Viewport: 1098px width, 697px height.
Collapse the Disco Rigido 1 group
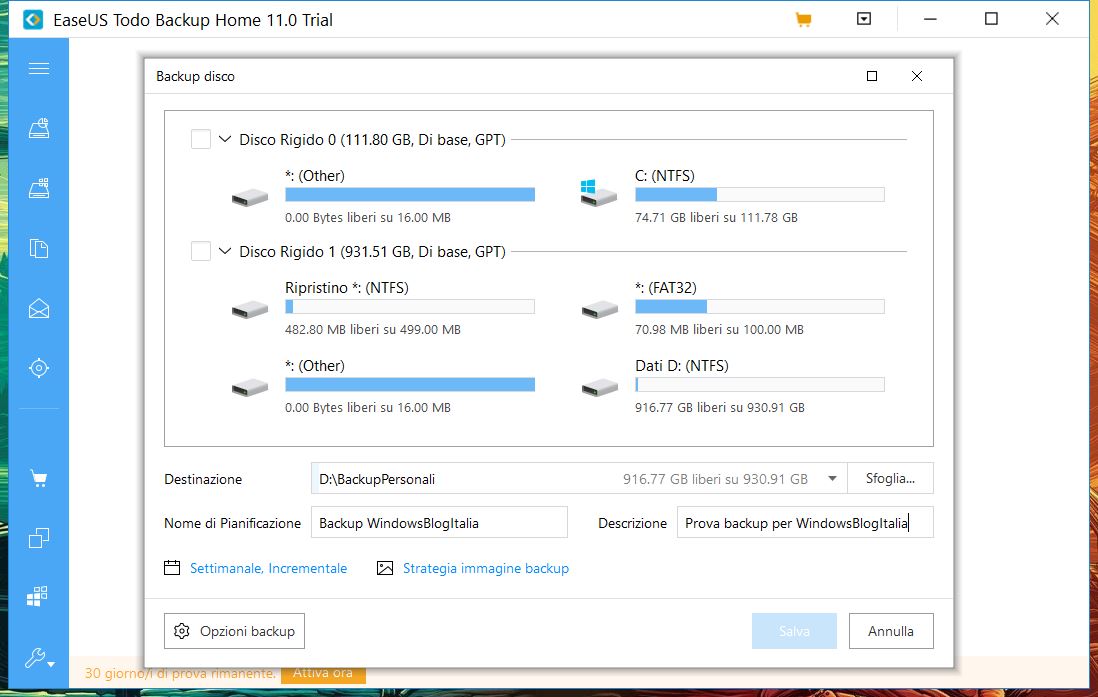coord(225,251)
